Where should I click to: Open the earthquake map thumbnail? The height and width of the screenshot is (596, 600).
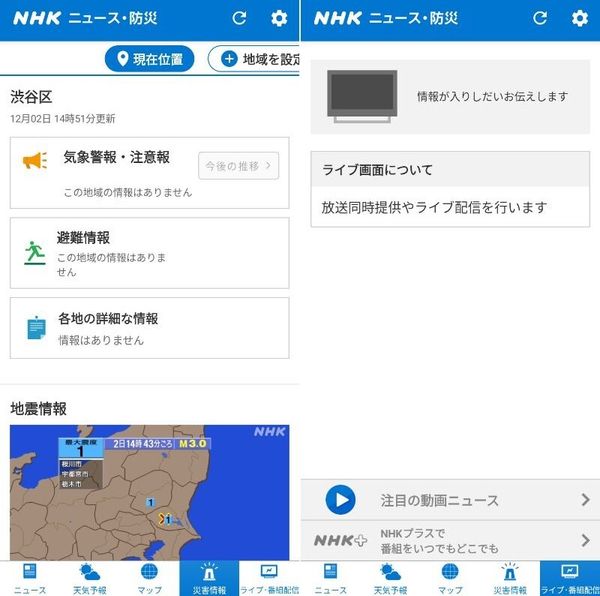150,493
